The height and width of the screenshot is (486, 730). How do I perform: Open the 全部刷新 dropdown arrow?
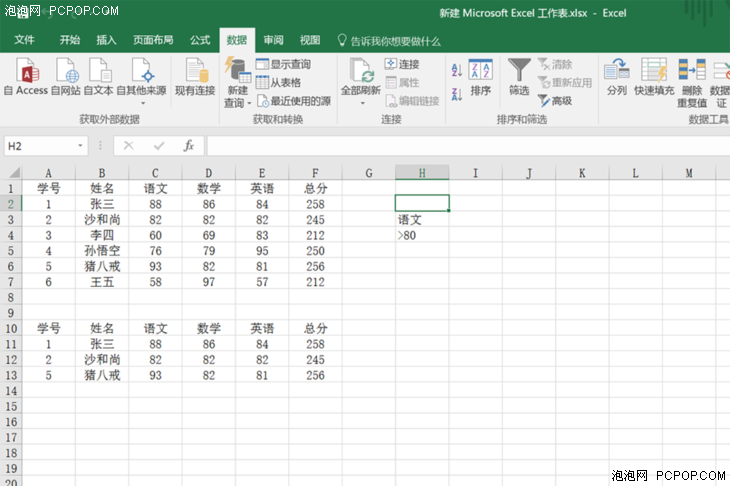coord(362,103)
